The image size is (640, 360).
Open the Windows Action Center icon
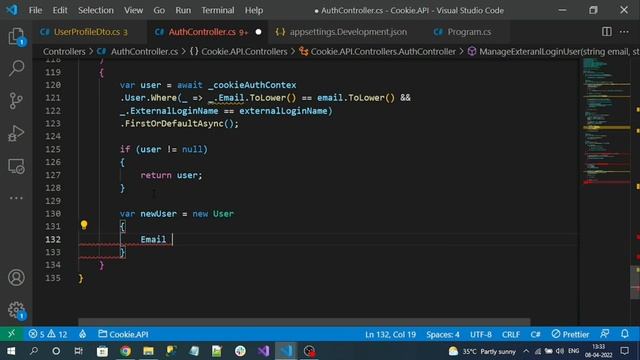(624, 351)
